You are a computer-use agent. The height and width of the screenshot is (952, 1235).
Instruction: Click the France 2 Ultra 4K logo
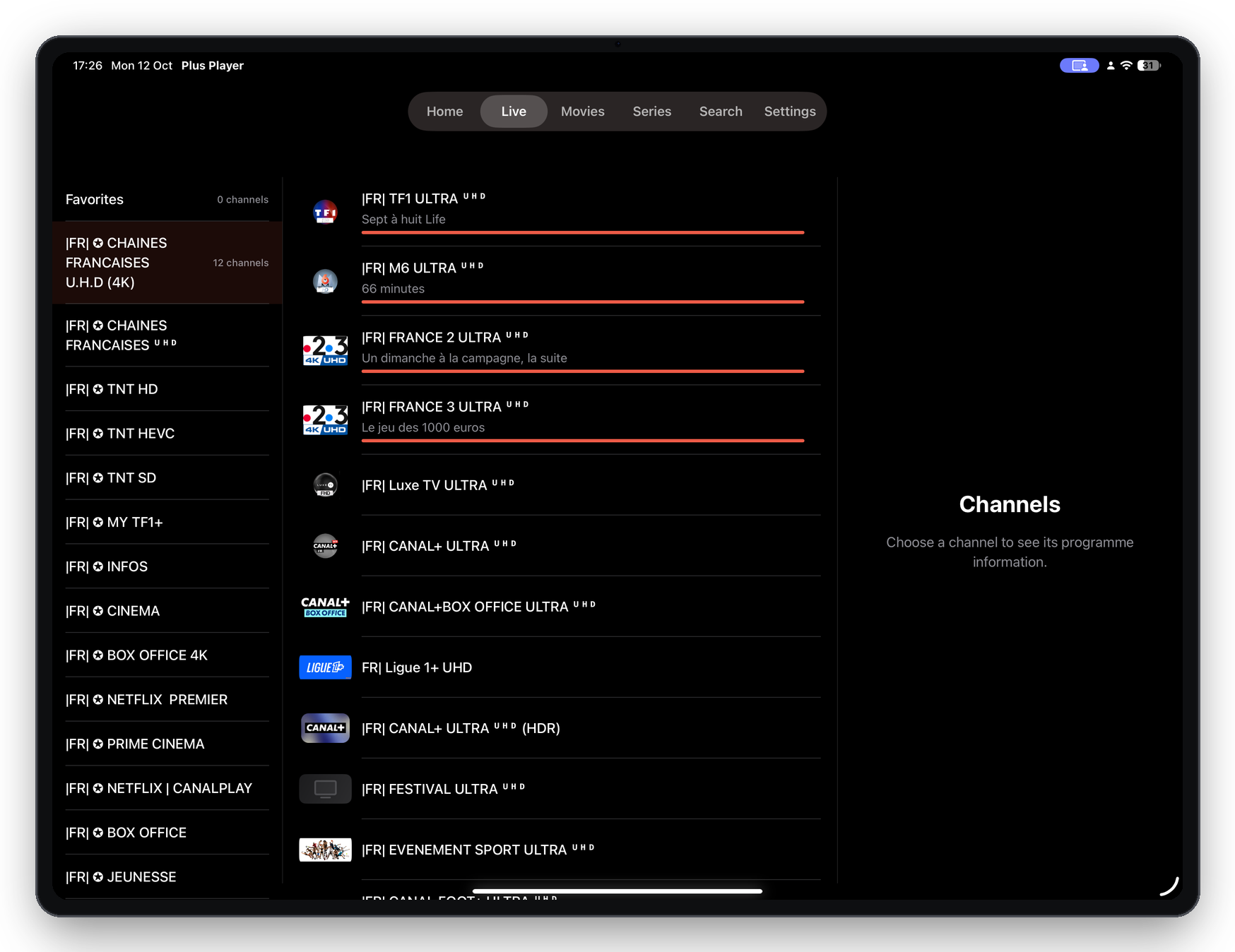pyautogui.click(x=325, y=350)
